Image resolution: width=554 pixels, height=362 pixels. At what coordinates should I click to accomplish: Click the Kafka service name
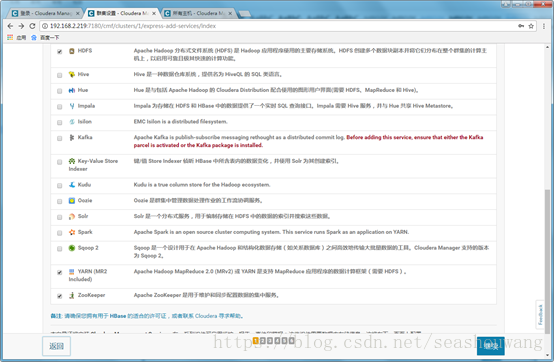point(85,137)
